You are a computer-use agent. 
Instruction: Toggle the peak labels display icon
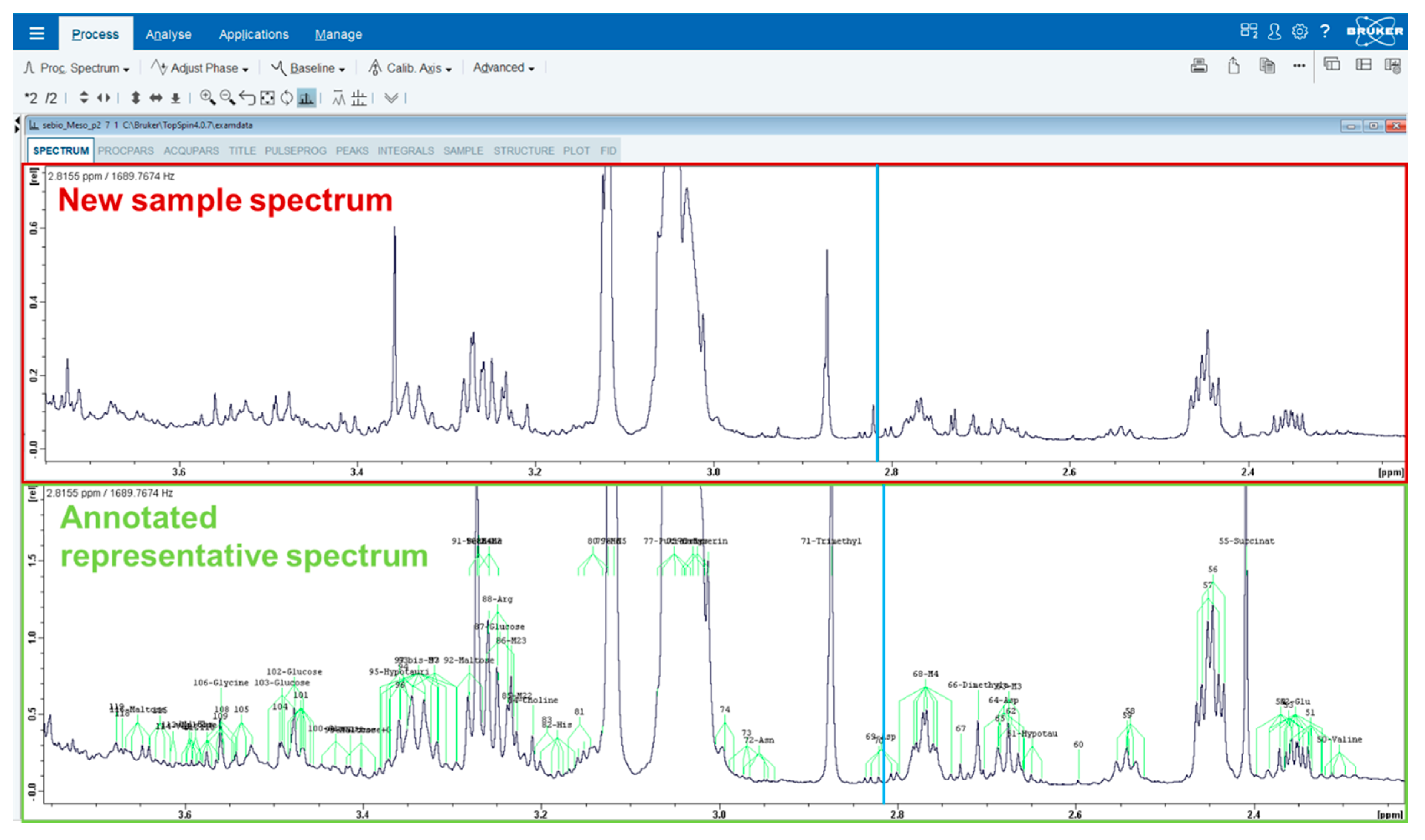[x=338, y=98]
